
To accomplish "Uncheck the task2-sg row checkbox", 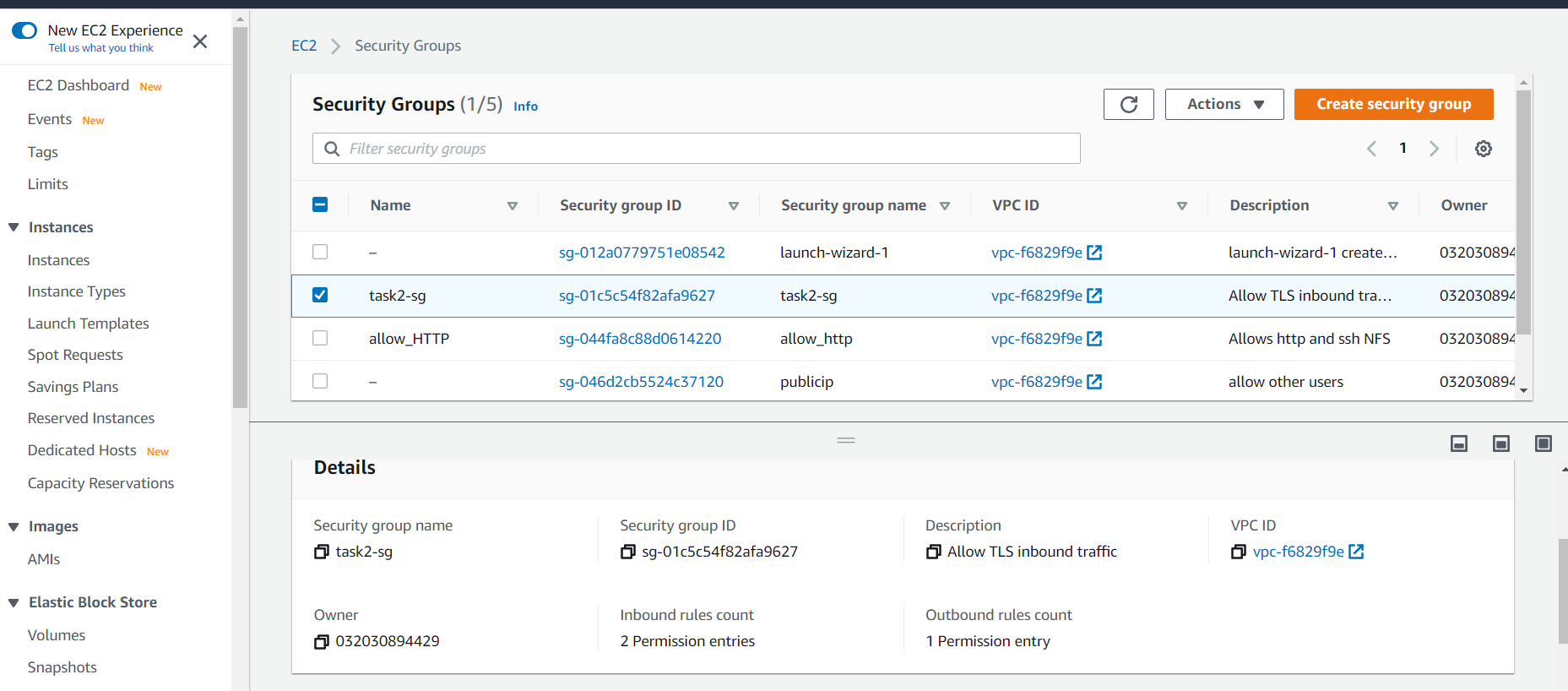I will [320, 295].
